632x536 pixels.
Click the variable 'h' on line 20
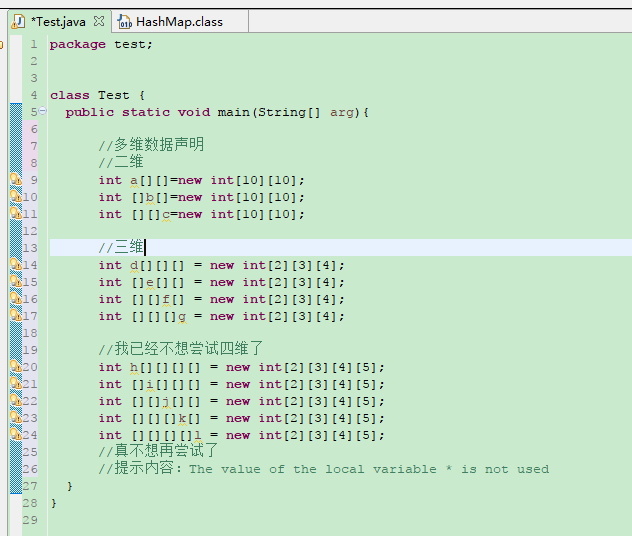[134, 367]
